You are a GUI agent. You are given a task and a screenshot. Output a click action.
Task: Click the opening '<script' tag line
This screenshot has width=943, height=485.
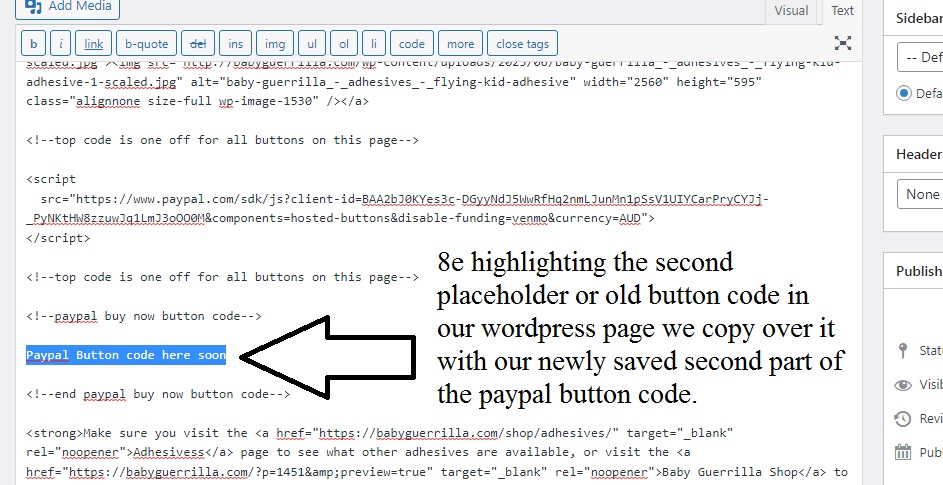pos(51,179)
